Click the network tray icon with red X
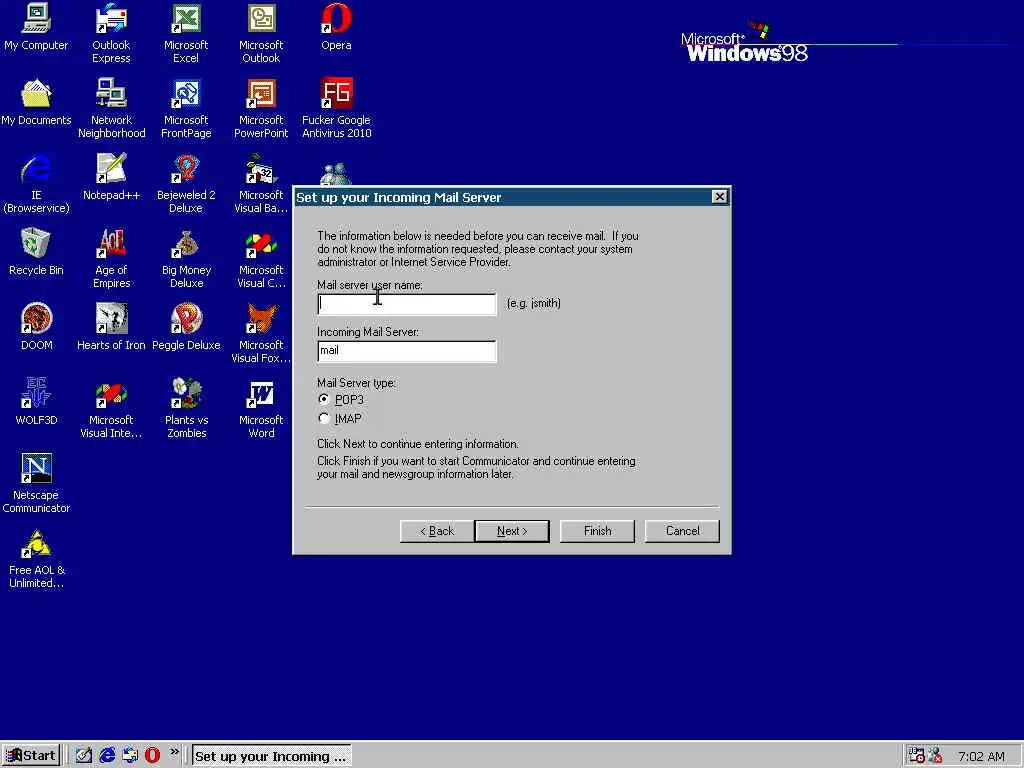1024x768 pixels. pos(935,756)
